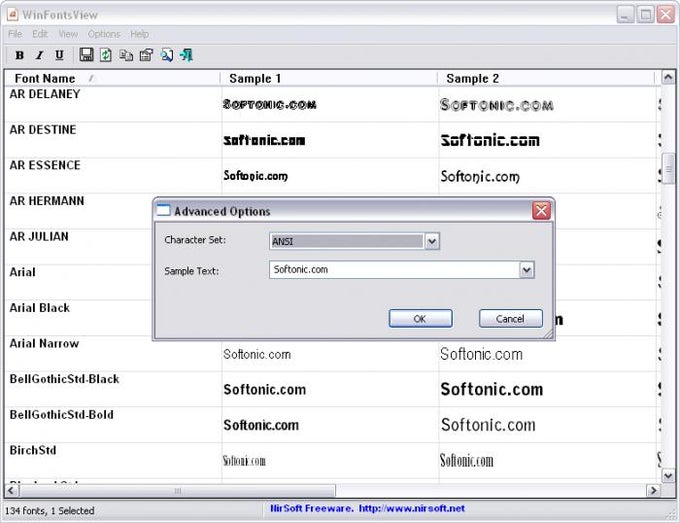Image resolution: width=680 pixels, height=523 pixels.
Task: Click the Find magnifier toolbar icon
Action: coord(167,55)
